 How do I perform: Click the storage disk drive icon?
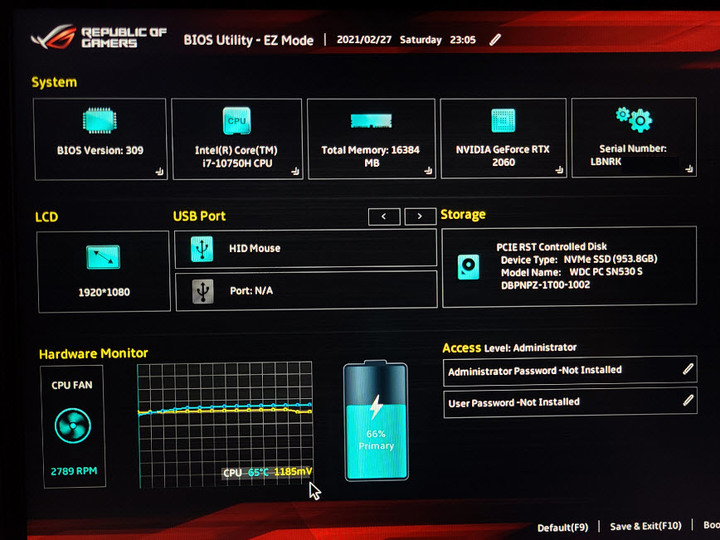coord(468,267)
